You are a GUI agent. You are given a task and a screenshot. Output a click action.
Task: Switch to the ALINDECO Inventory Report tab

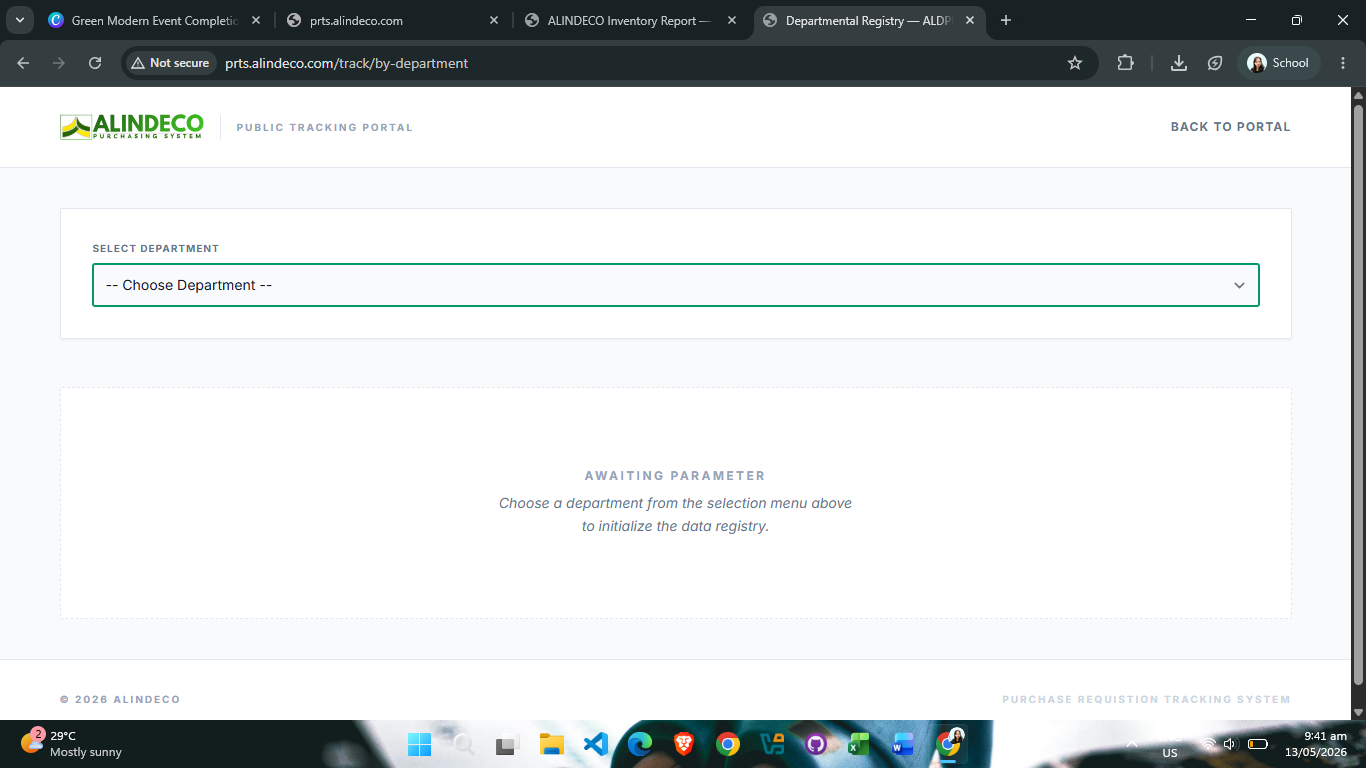630,20
